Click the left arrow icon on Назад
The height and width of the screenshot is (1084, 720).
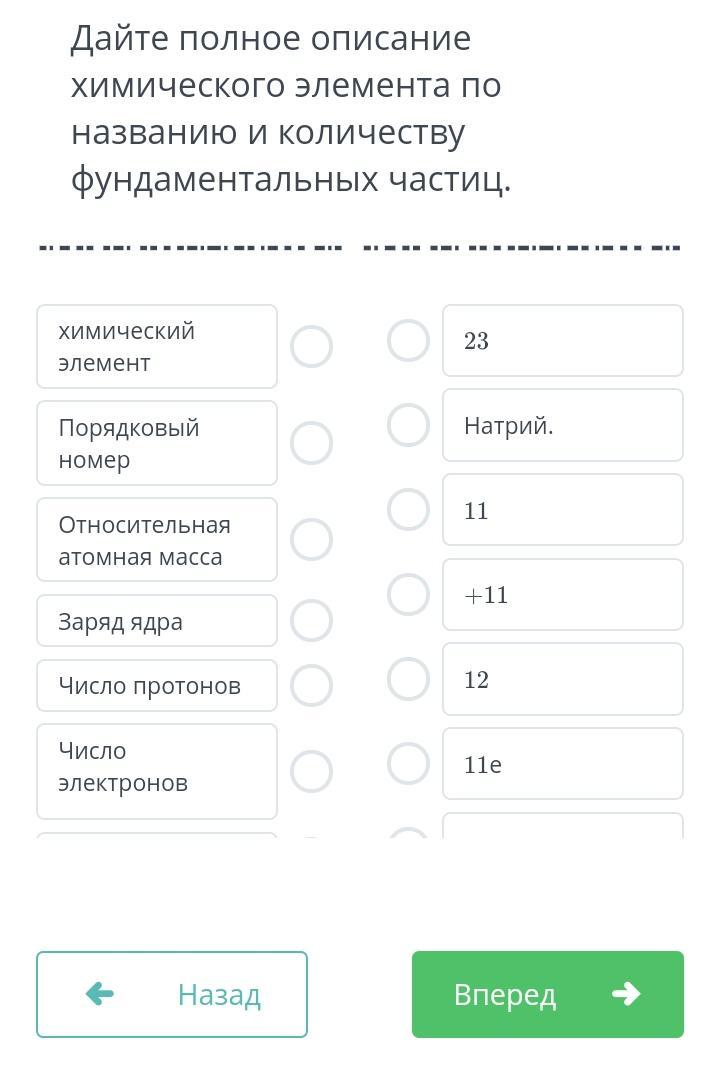(100, 994)
